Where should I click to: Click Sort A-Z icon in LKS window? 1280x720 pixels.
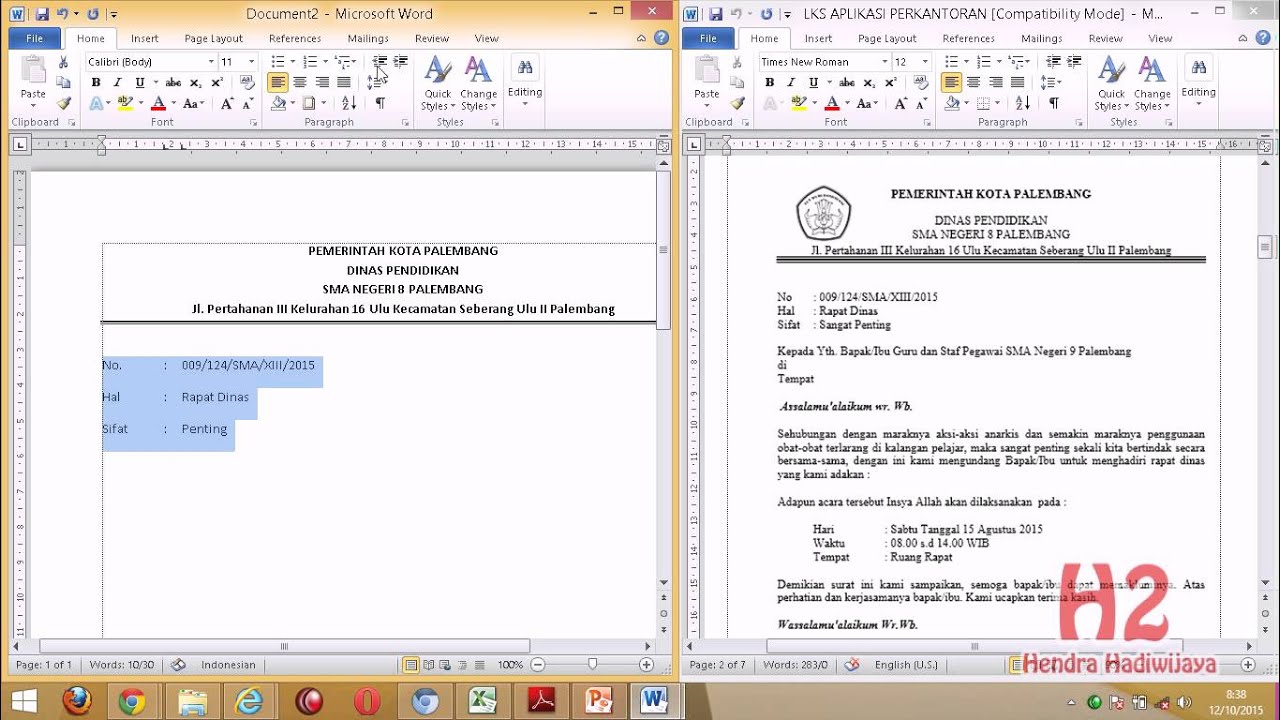pos(1023,103)
